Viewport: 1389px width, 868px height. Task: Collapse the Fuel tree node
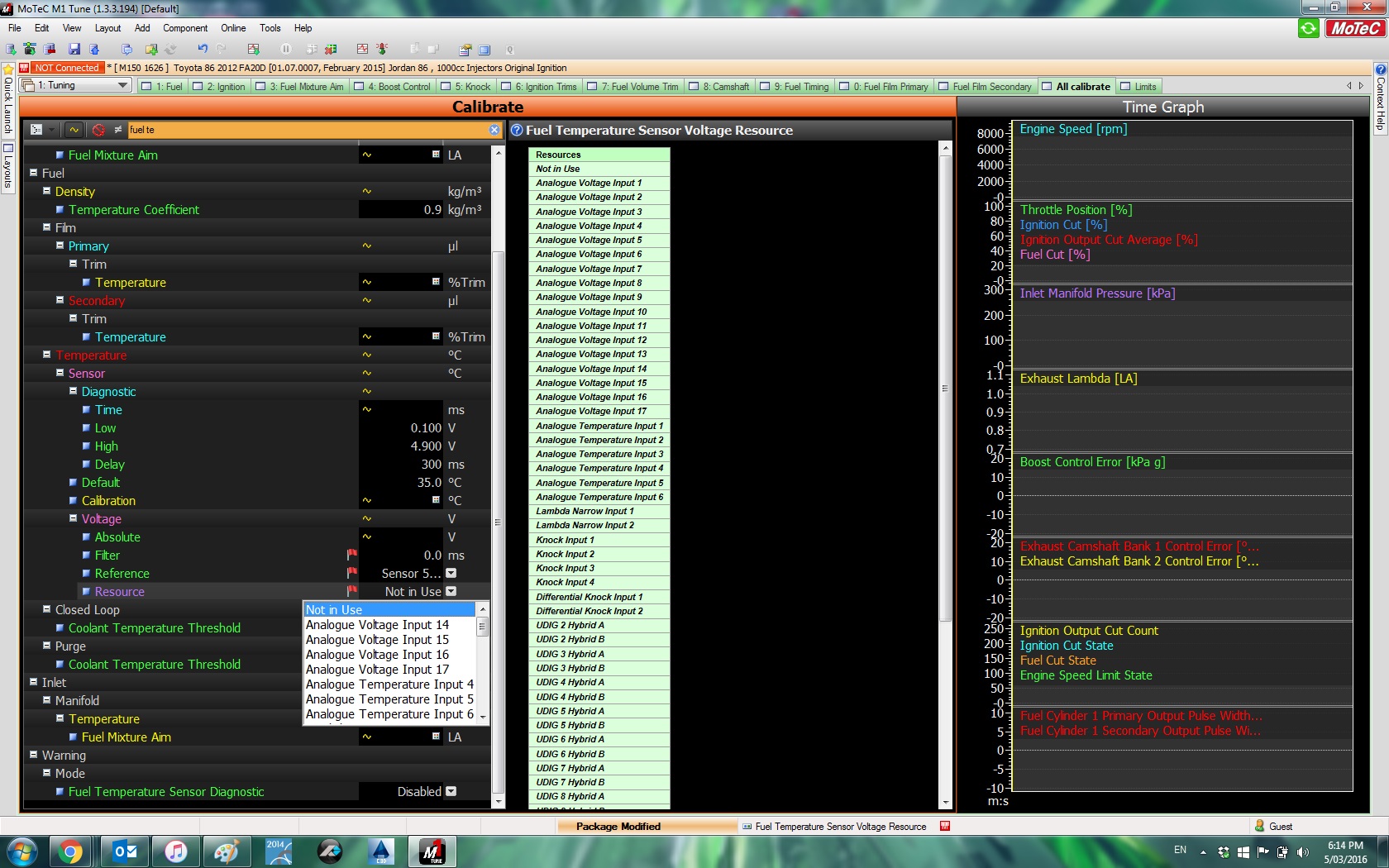(x=34, y=173)
